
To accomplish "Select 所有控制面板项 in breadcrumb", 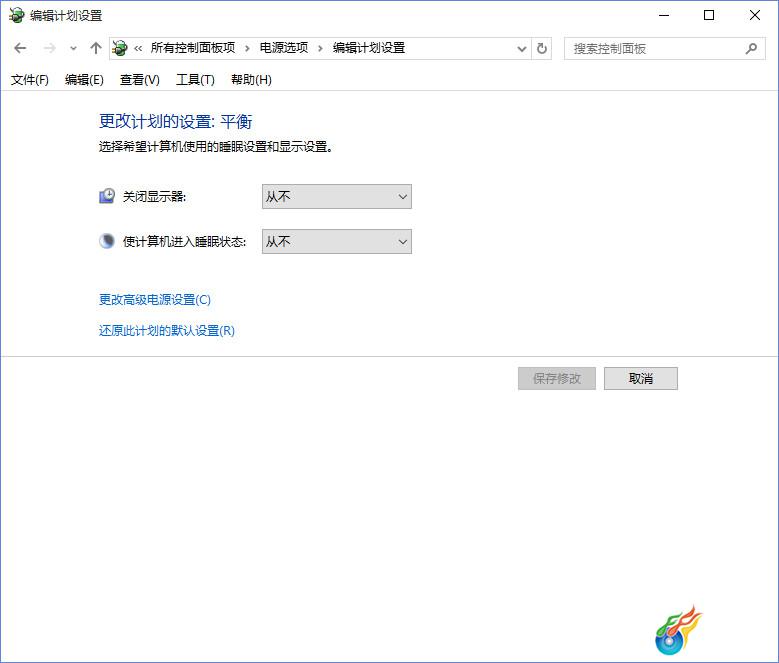I will [x=193, y=48].
